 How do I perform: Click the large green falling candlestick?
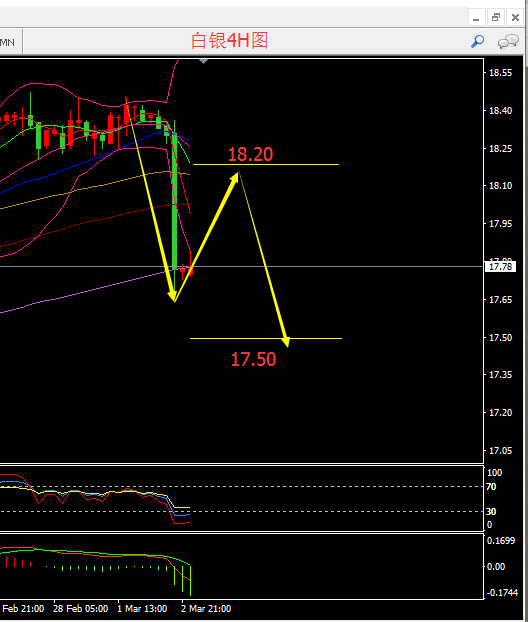point(175,202)
